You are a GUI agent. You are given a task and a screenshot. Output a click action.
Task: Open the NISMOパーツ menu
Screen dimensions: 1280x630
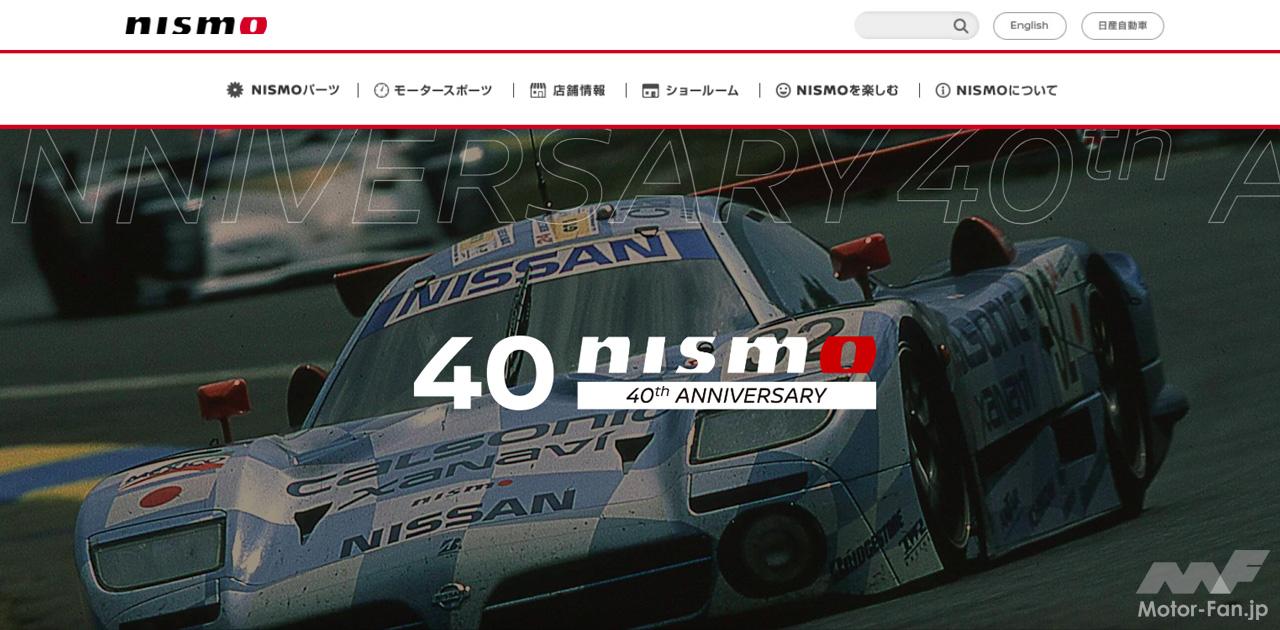283,90
